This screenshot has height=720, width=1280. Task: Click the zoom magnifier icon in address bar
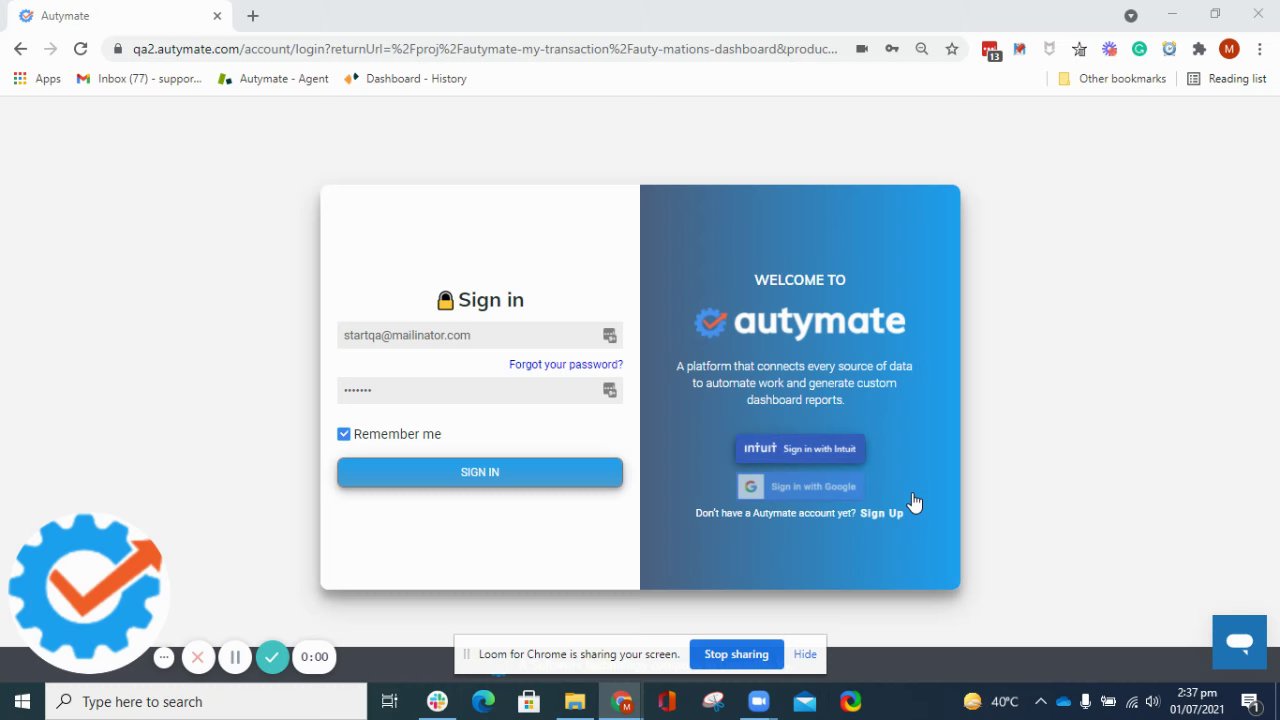922,48
